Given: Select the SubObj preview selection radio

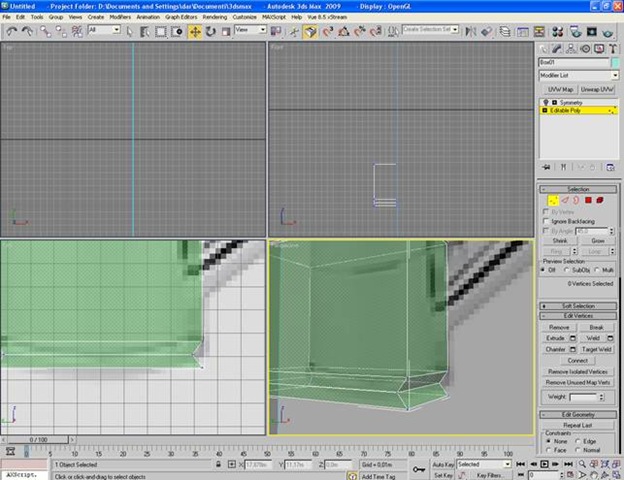Looking at the screenshot, I should [569, 269].
